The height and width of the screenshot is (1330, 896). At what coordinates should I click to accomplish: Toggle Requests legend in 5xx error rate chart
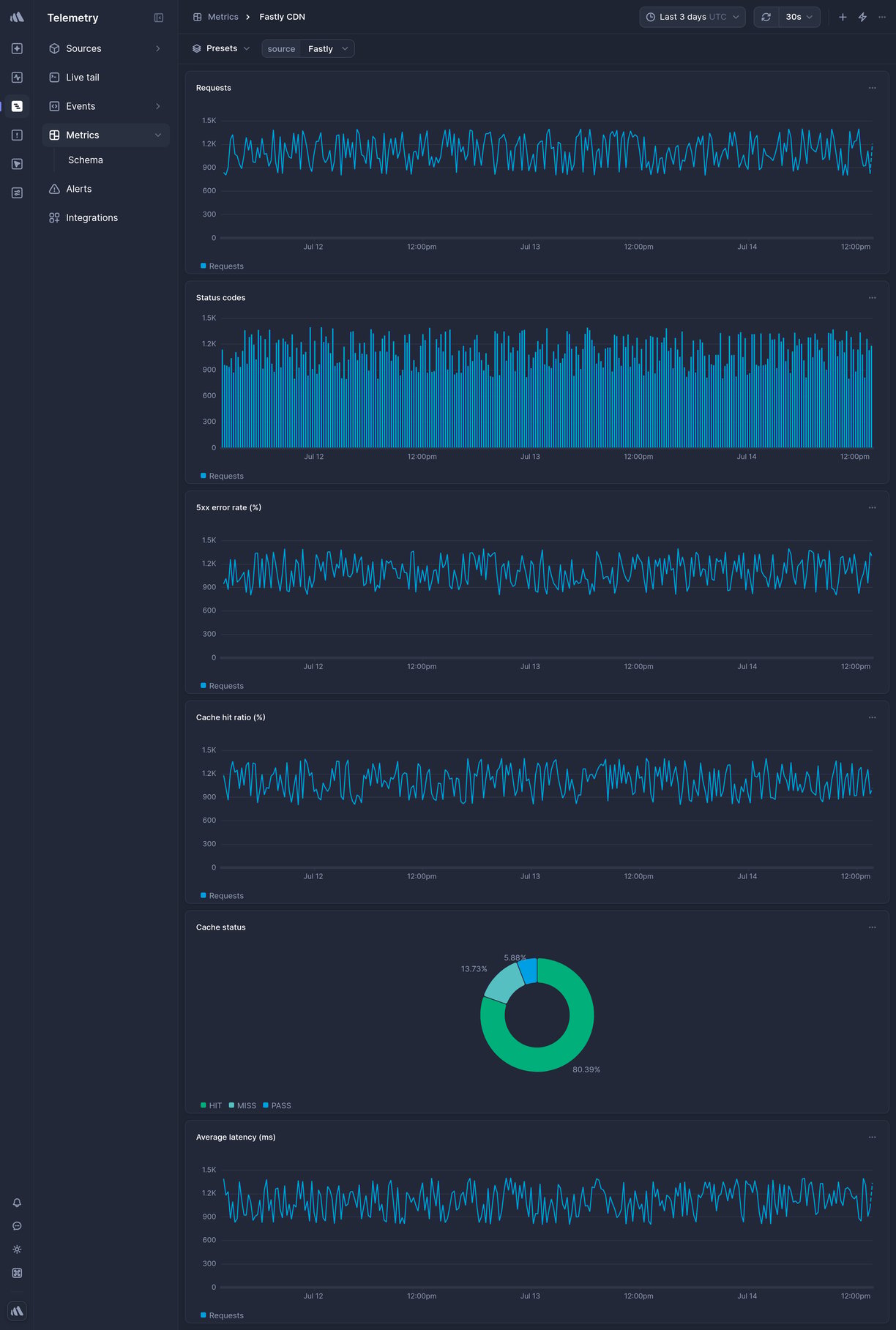point(222,686)
